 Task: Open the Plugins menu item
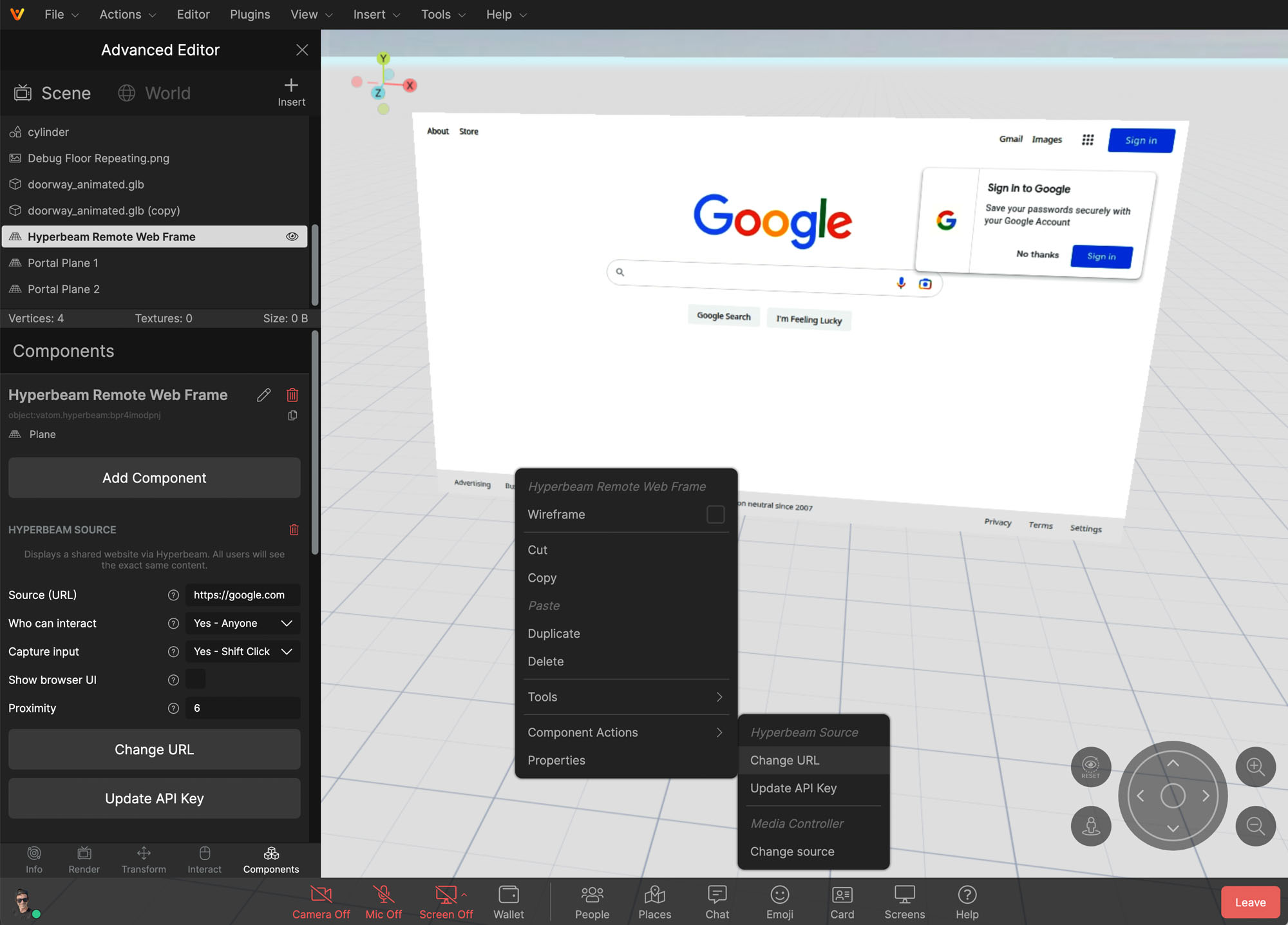pos(250,14)
